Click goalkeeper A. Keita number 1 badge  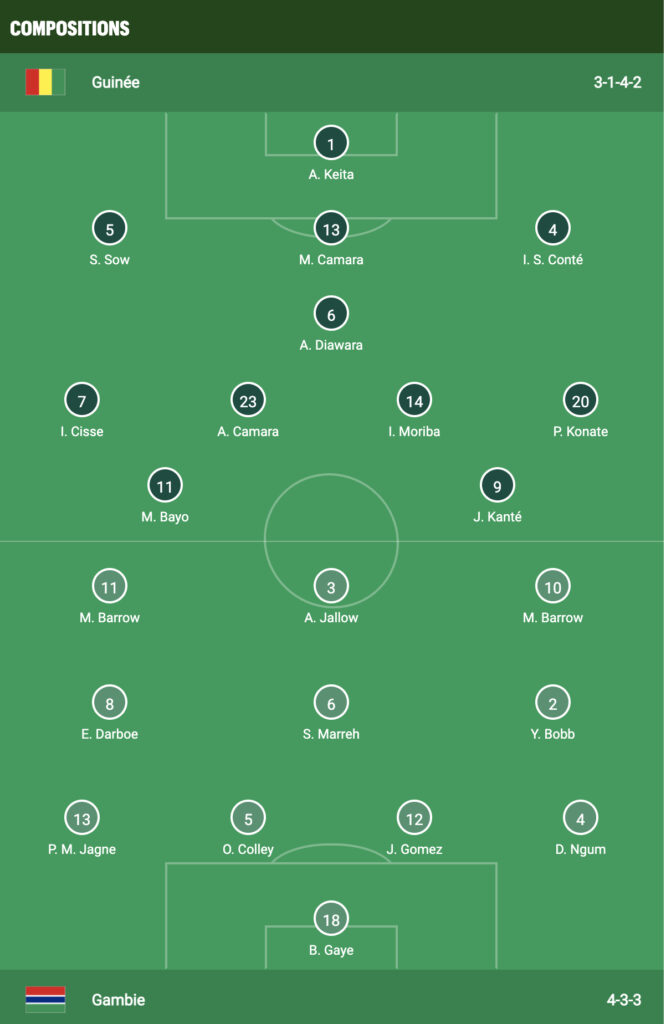click(331, 143)
